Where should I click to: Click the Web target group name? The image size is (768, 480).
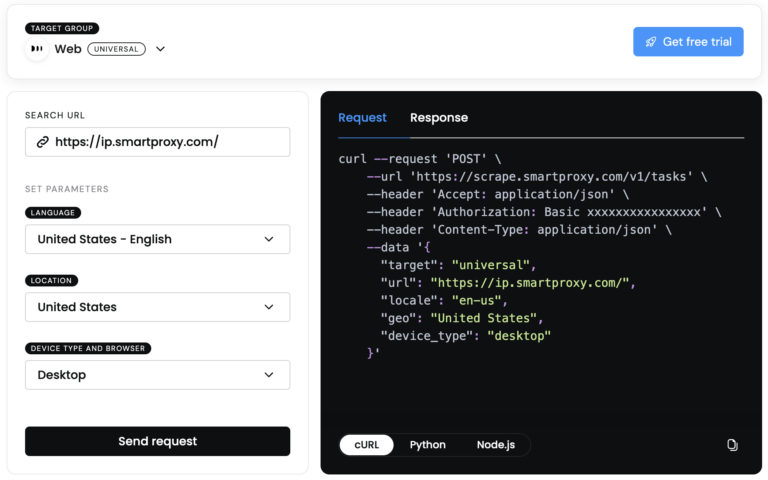(68, 49)
